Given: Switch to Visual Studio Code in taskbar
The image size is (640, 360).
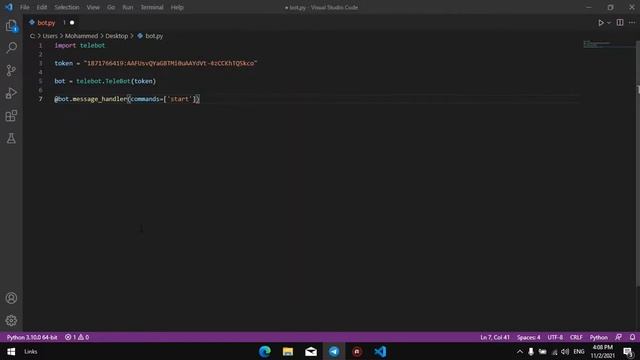Looking at the screenshot, I should (x=380, y=351).
